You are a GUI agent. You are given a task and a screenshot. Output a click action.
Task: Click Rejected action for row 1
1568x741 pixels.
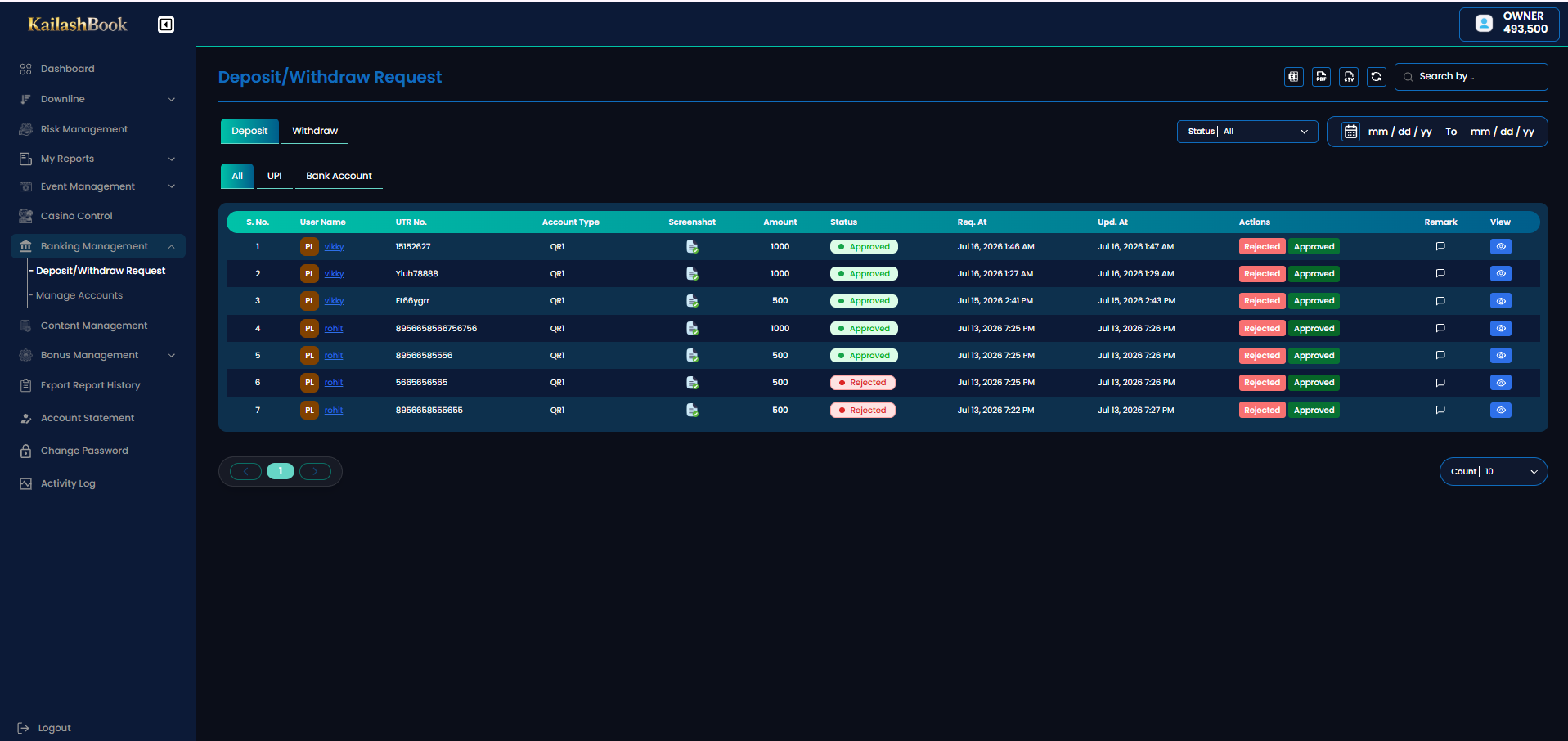tap(1262, 246)
